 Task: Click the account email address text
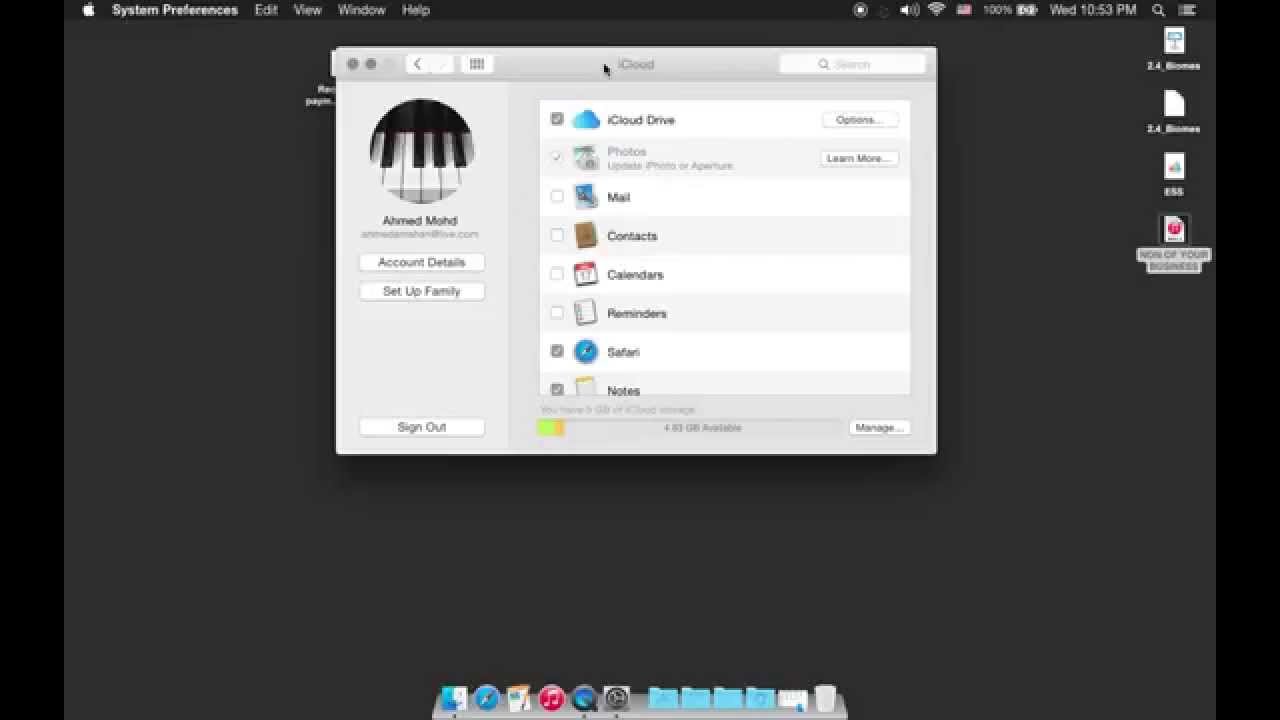click(x=420, y=234)
